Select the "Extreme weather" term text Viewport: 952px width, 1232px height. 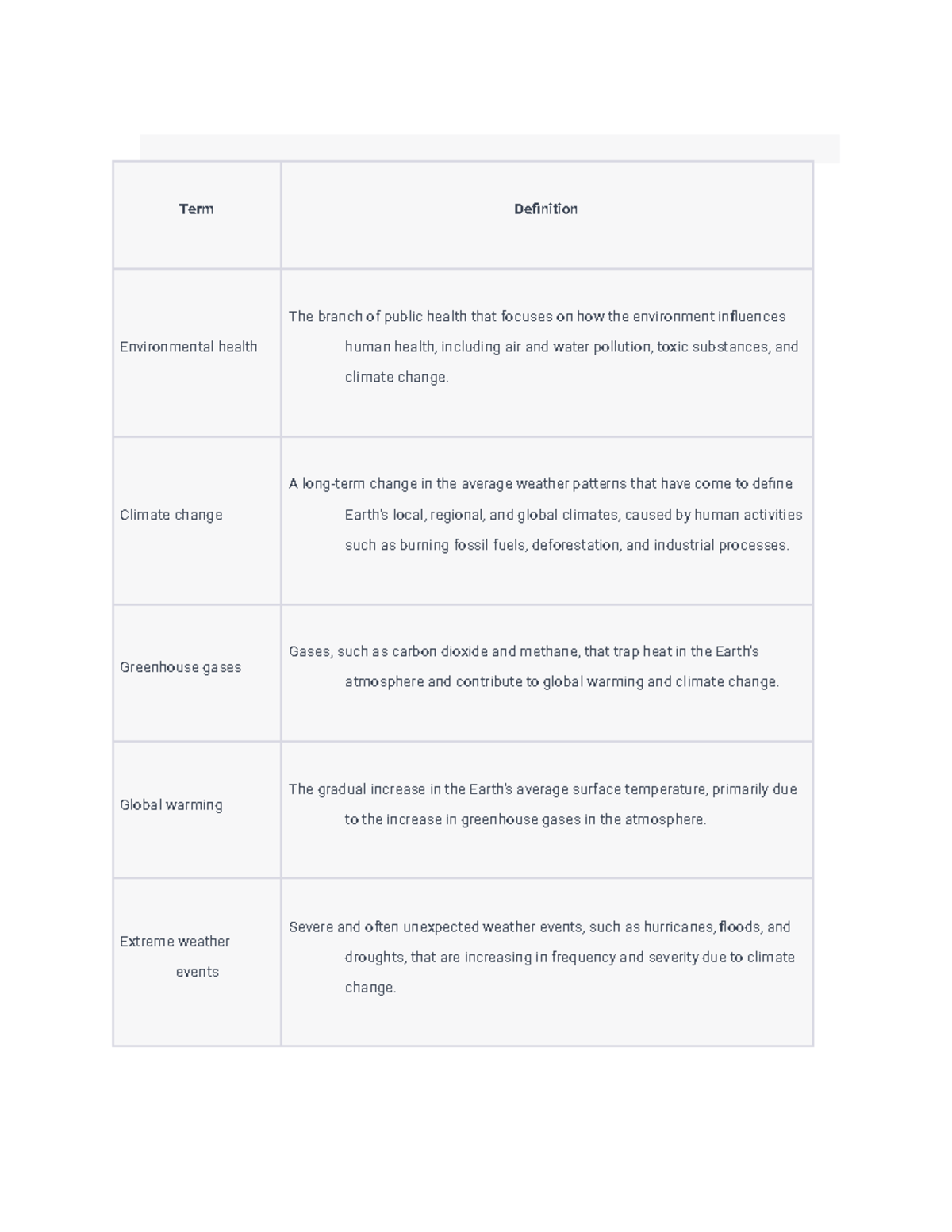coord(175,942)
